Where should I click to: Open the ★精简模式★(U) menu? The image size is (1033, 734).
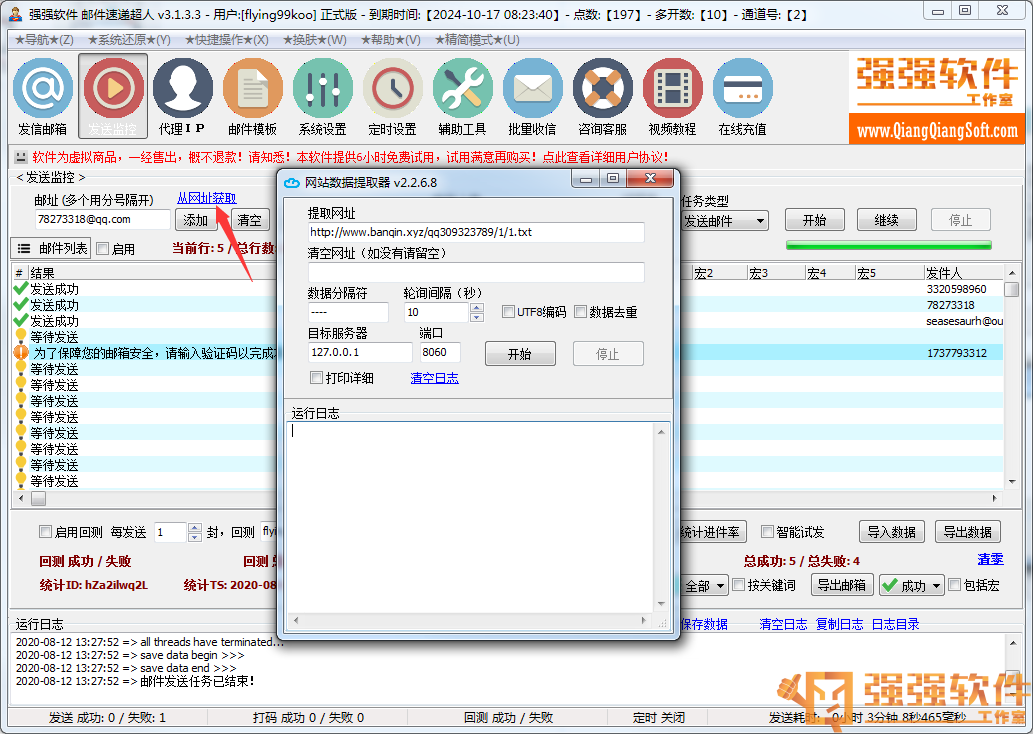point(477,40)
